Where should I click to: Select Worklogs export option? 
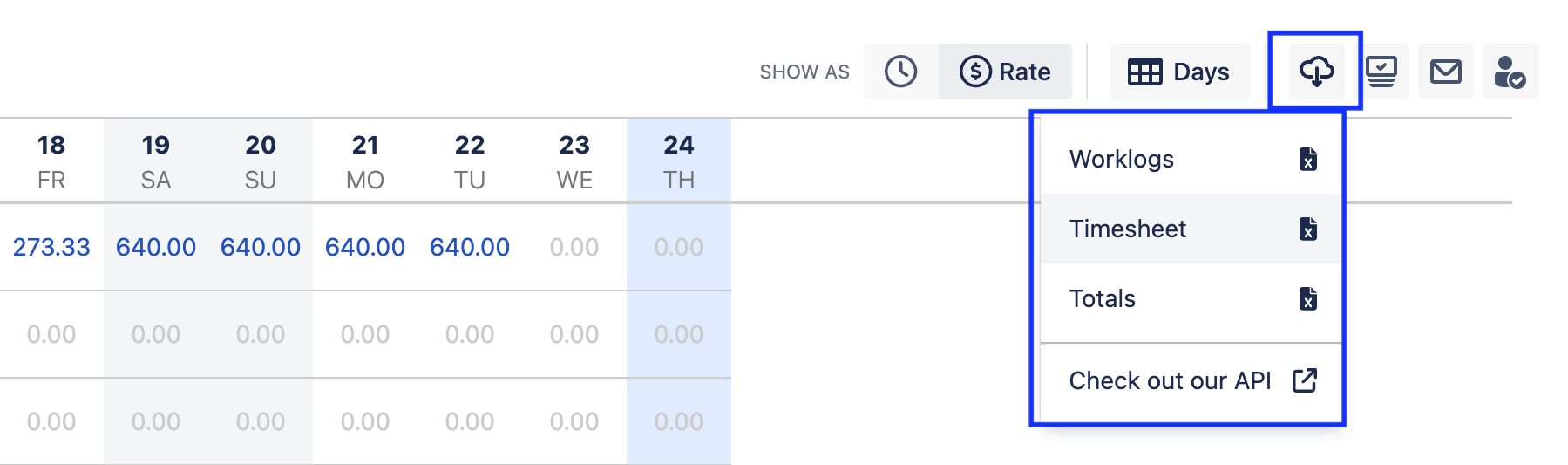pos(1122,159)
